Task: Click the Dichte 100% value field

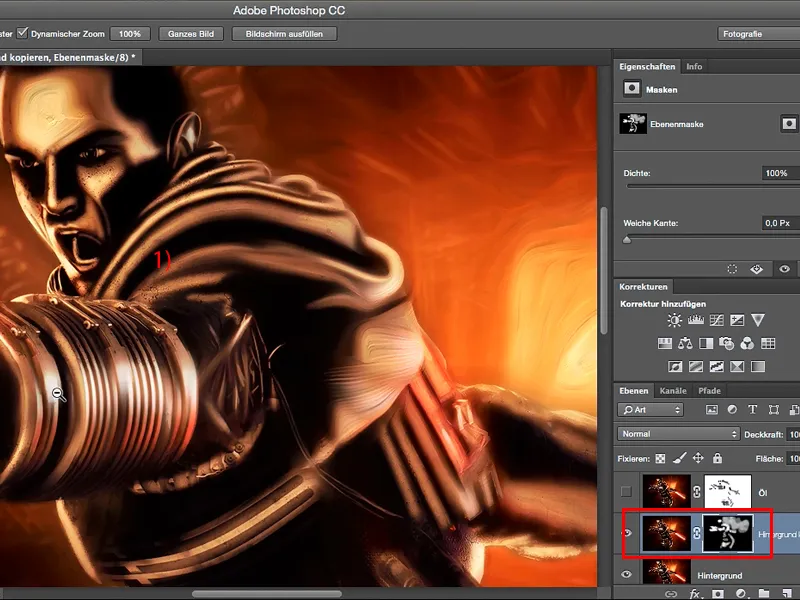Action: tap(781, 173)
